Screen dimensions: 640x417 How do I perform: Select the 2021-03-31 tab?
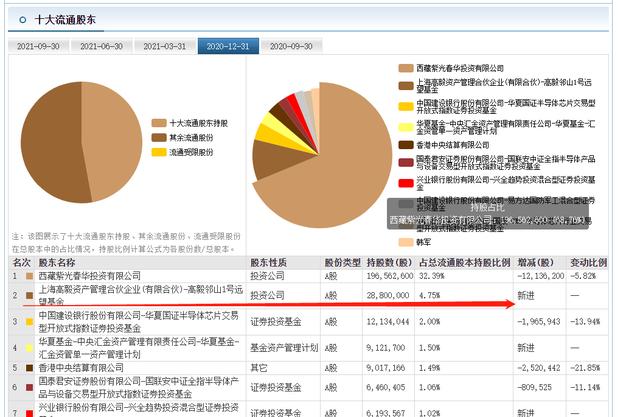[165, 46]
